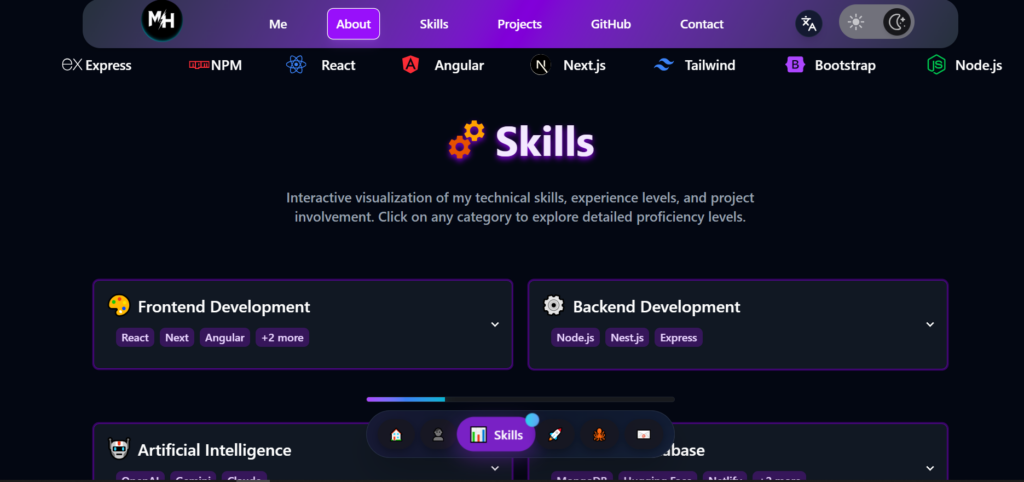Click the scroll progress bar
The width and height of the screenshot is (1024, 482).
(x=520, y=399)
